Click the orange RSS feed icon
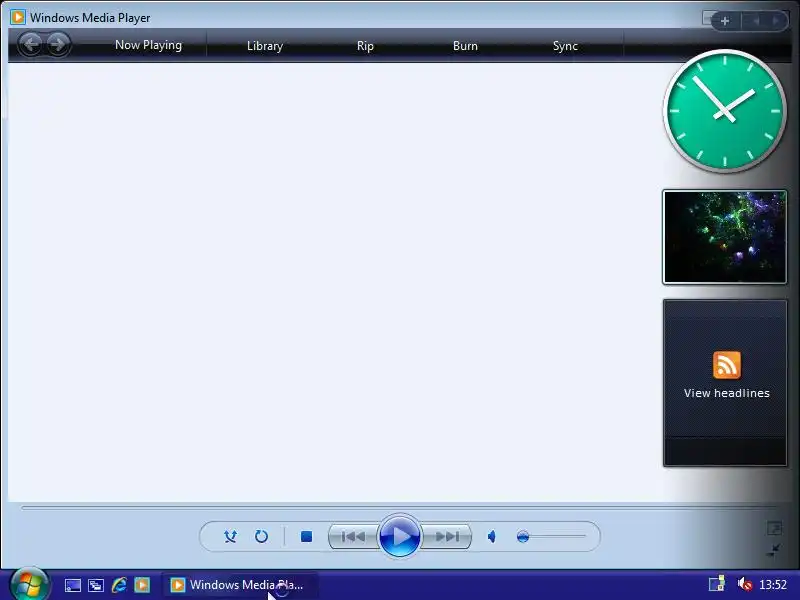The width and height of the screenshot is (800, 600). coord(727,365)
